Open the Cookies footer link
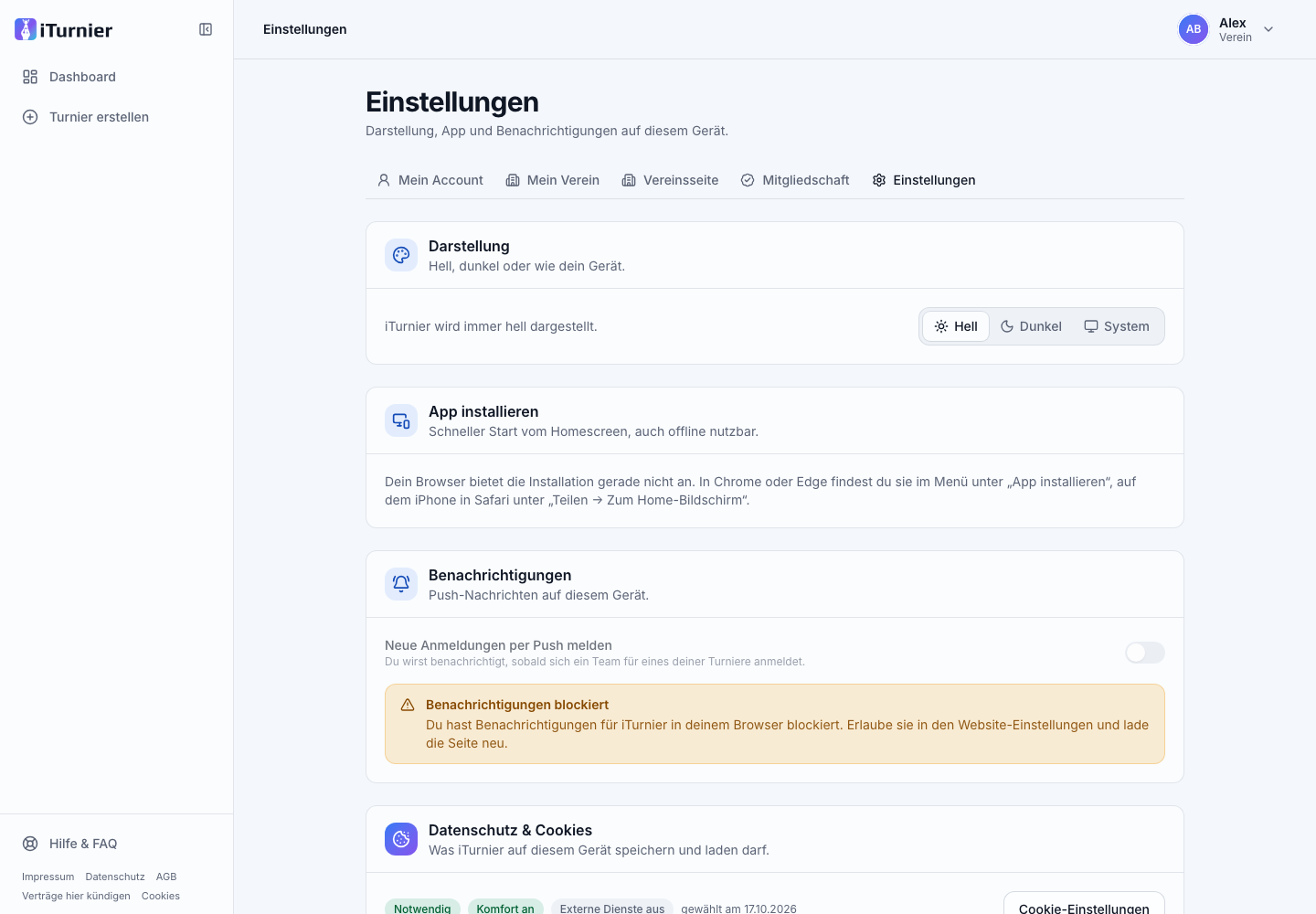Viewport: 1316px width, 914px height. point(161,896)
